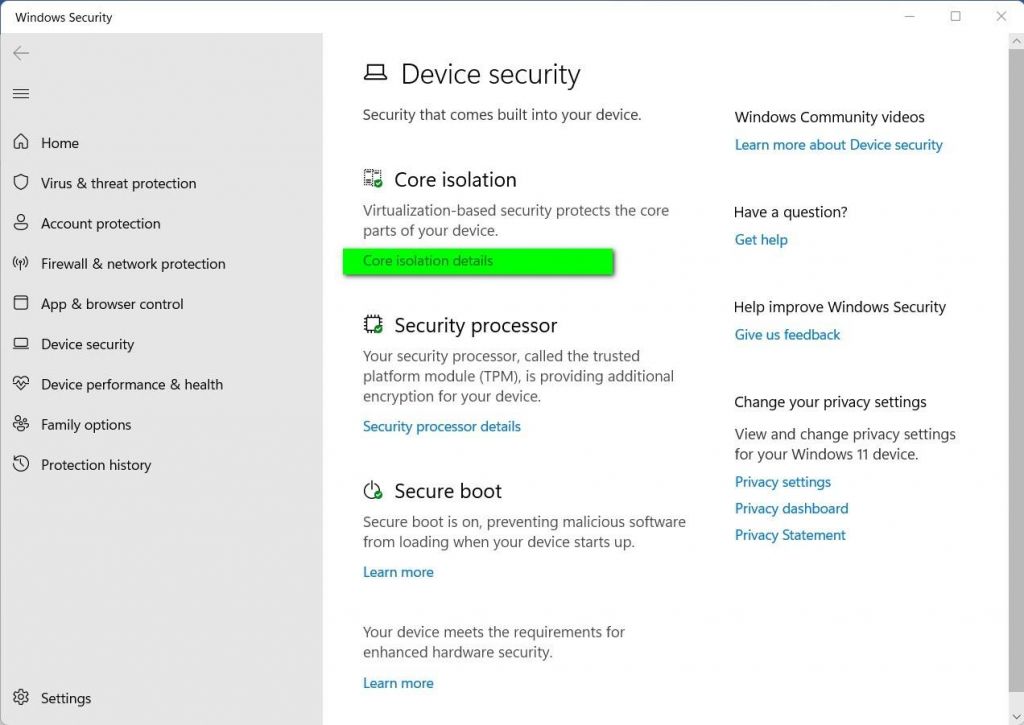Open Home from the sidebar house icon
Image resolution: width=1024 pixels, height=725 pixels.
coord(21,142)
